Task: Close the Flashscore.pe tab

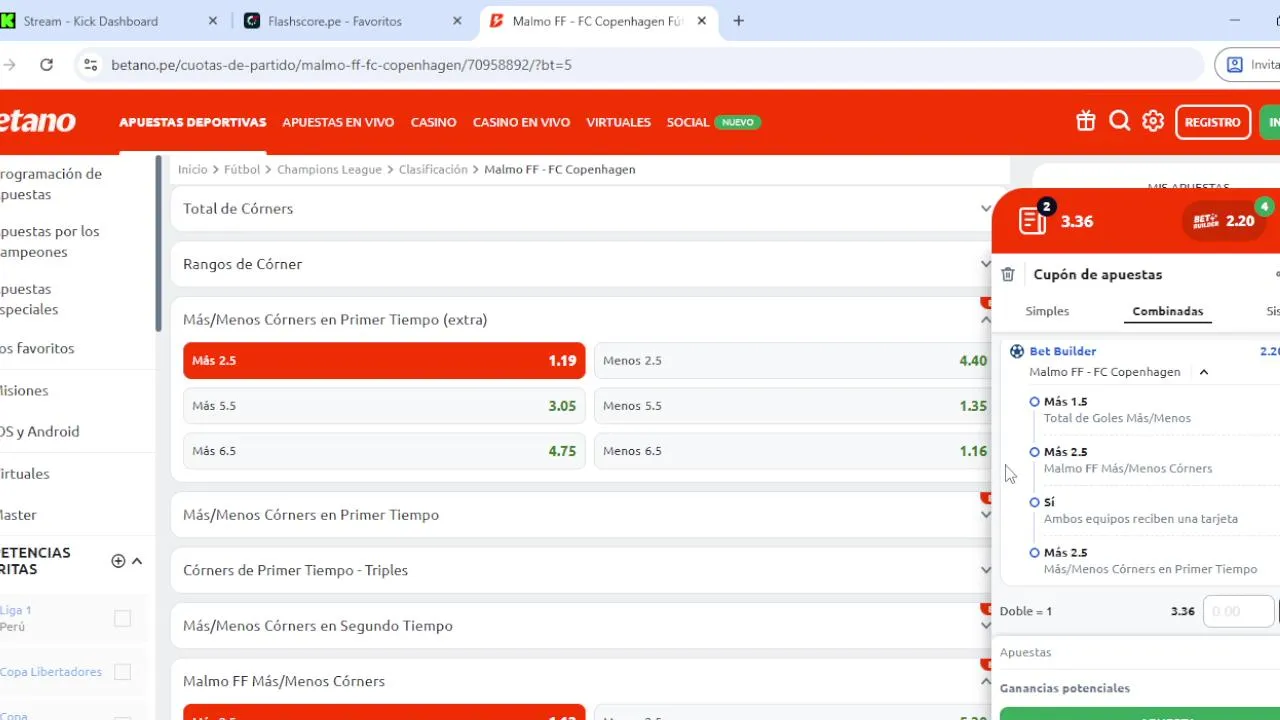Action: (456, 21)
